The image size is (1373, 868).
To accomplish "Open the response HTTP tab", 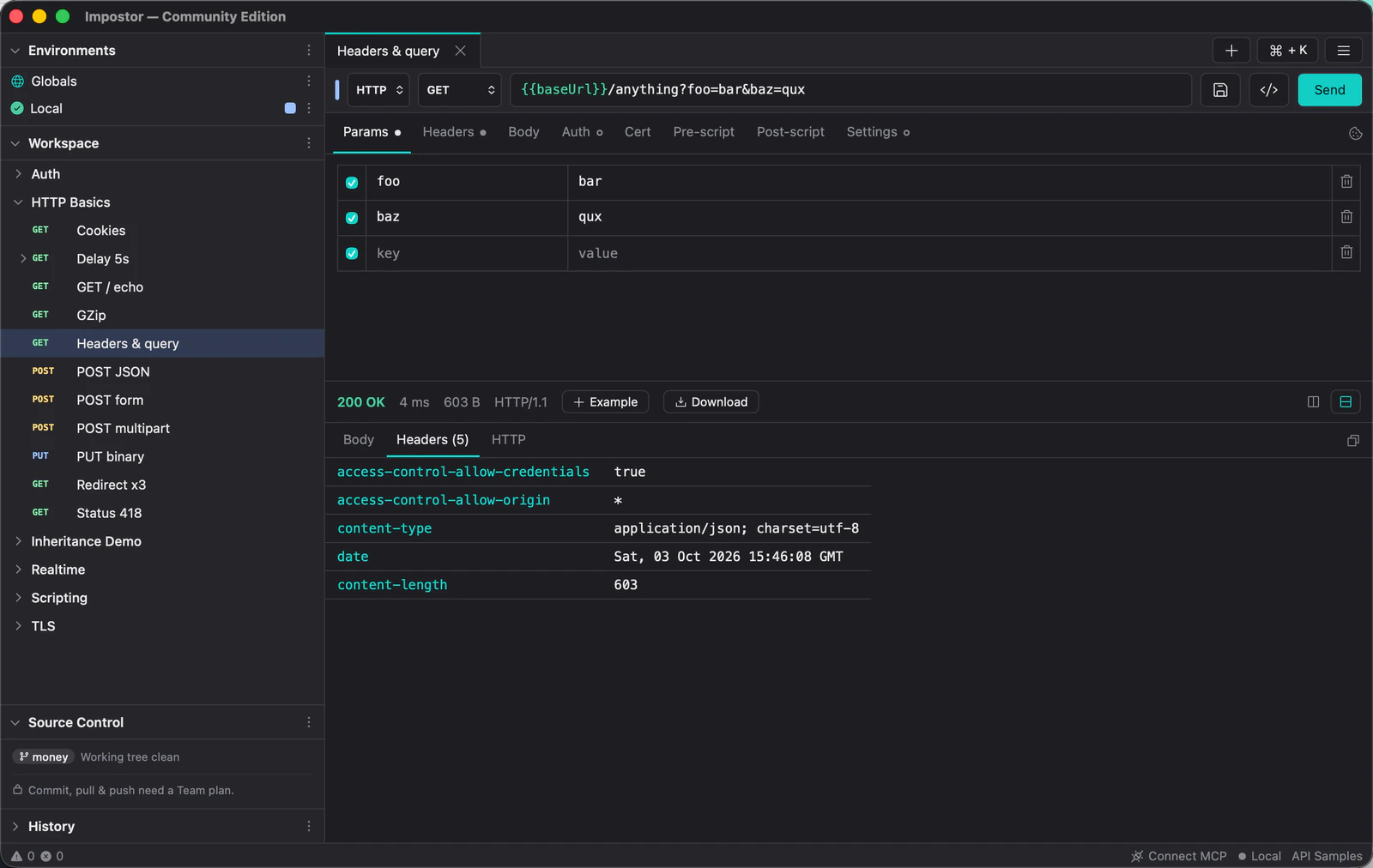I will point(509,440).
